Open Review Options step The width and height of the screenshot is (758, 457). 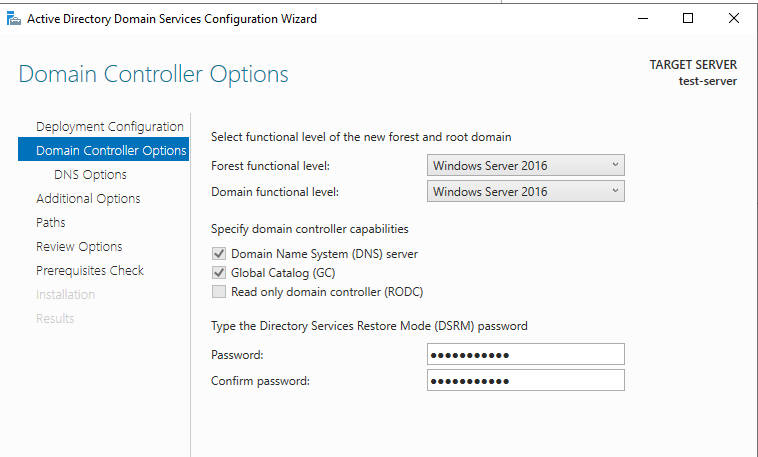(x=79, y=247)
